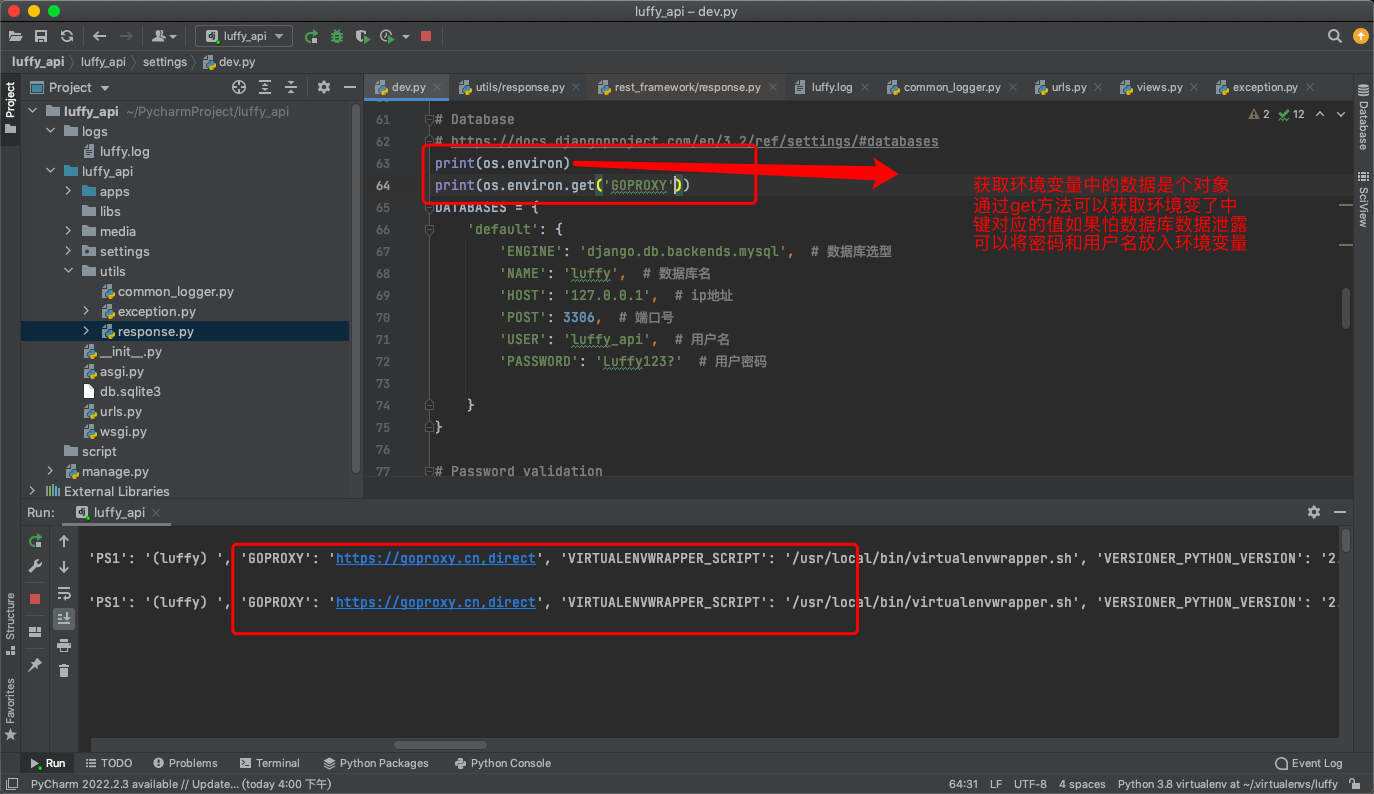
Task: Toggle scroll to end in Run console
Action: pos(64,619)
